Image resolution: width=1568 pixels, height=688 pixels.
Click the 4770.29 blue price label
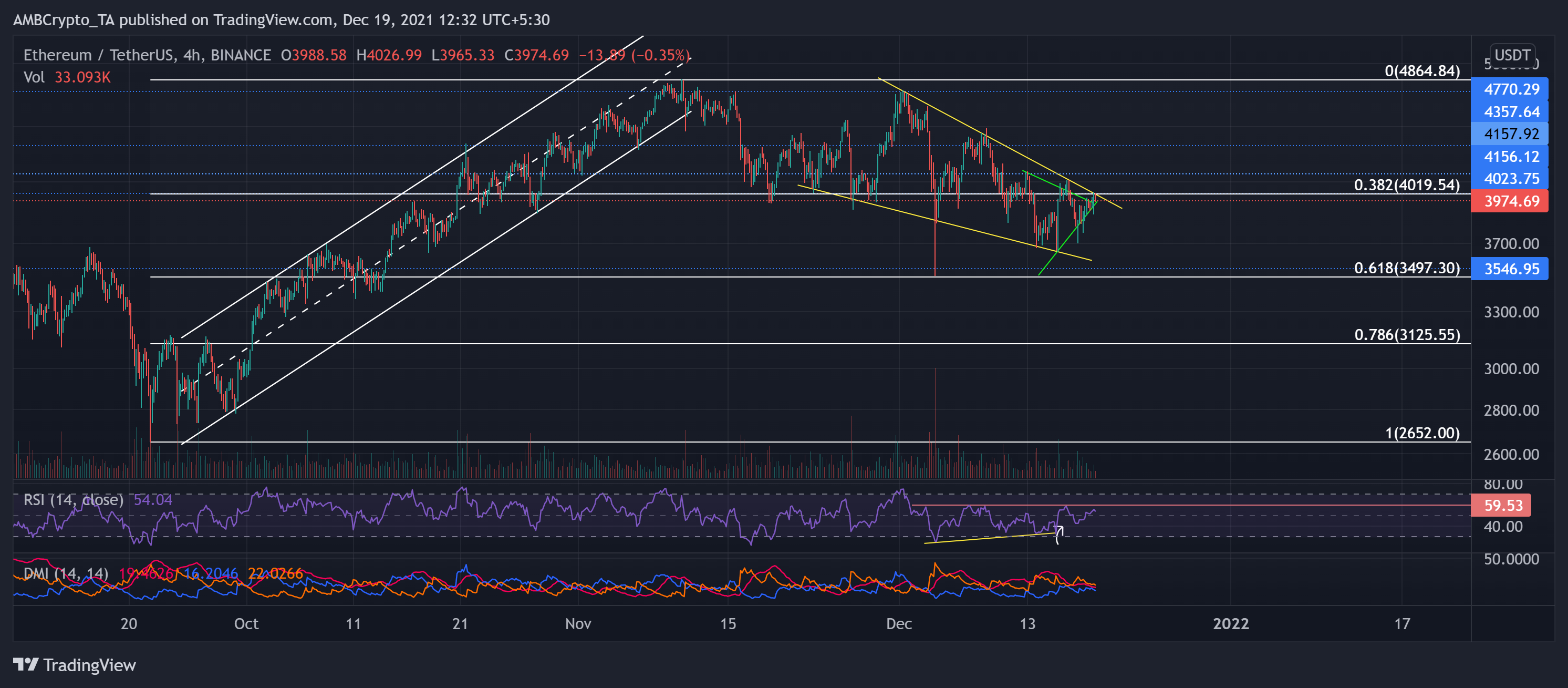(1510, 89)
